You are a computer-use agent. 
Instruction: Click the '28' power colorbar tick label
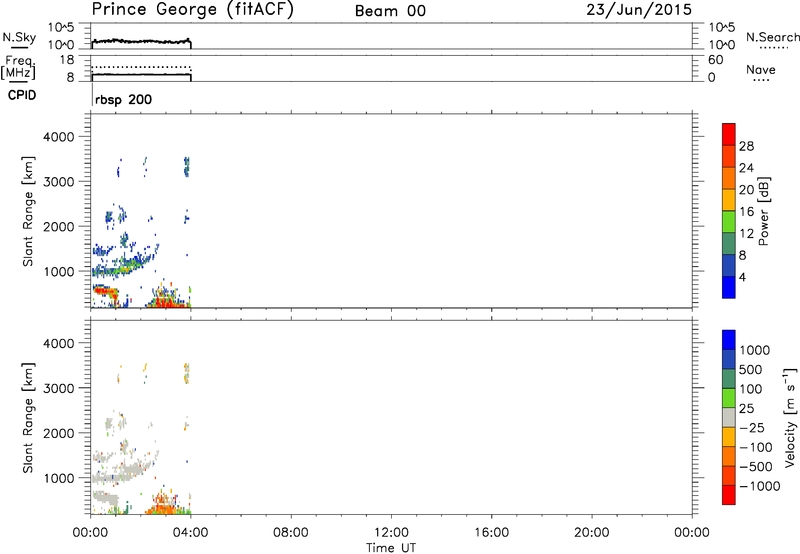click(x=746, y=146)
